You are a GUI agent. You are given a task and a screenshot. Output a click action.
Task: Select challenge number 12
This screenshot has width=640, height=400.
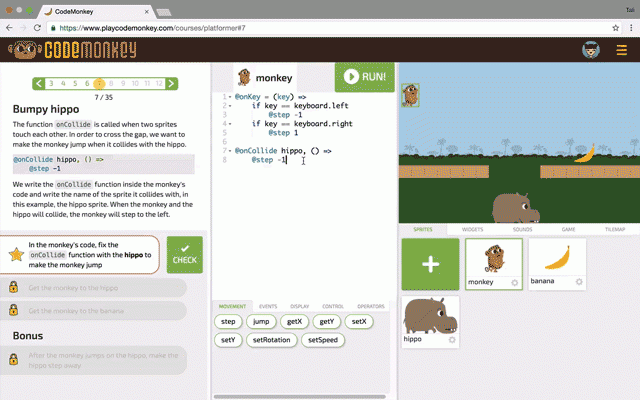tap(159, 83)
